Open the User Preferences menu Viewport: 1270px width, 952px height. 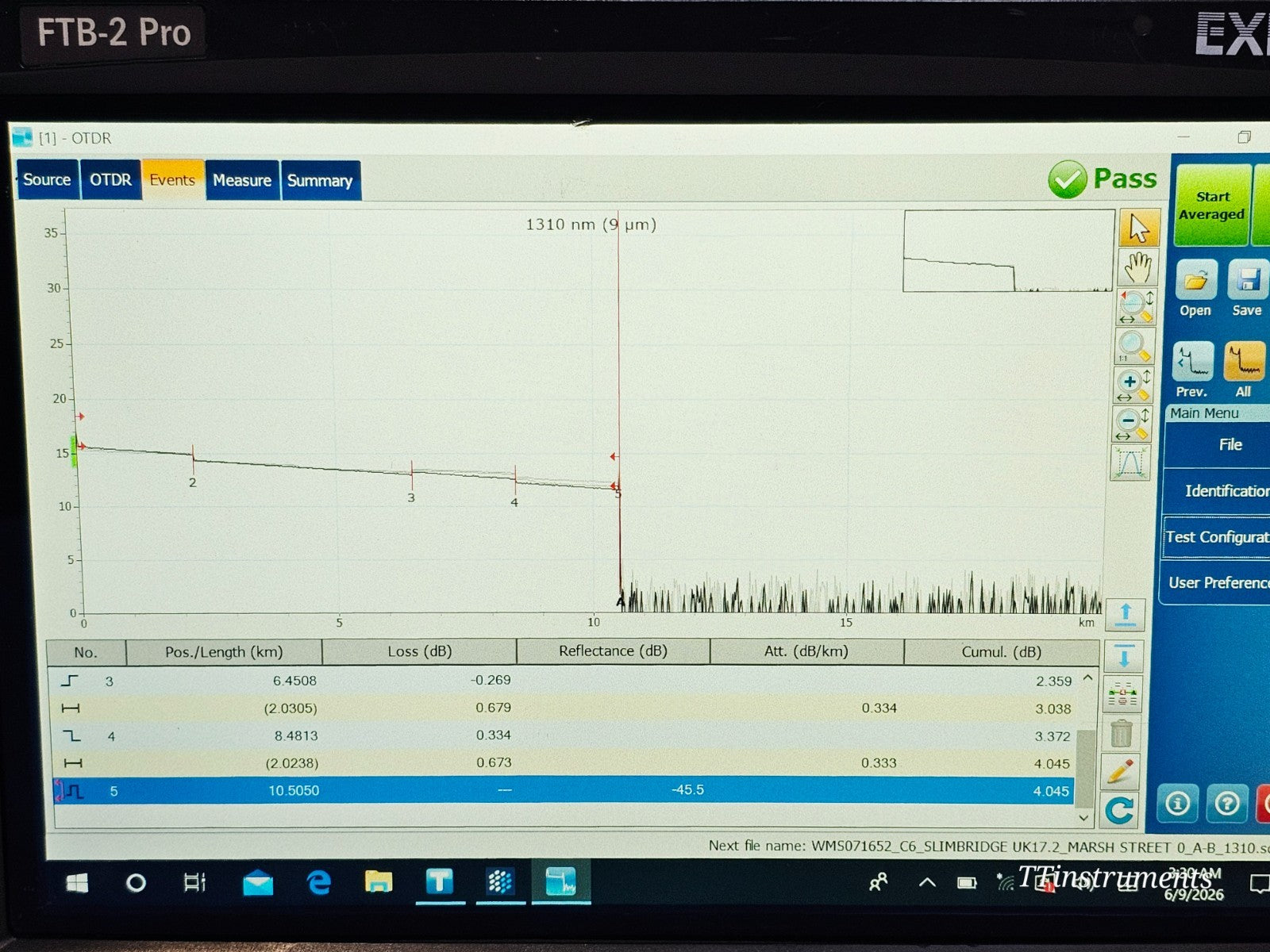(1215, 582)
